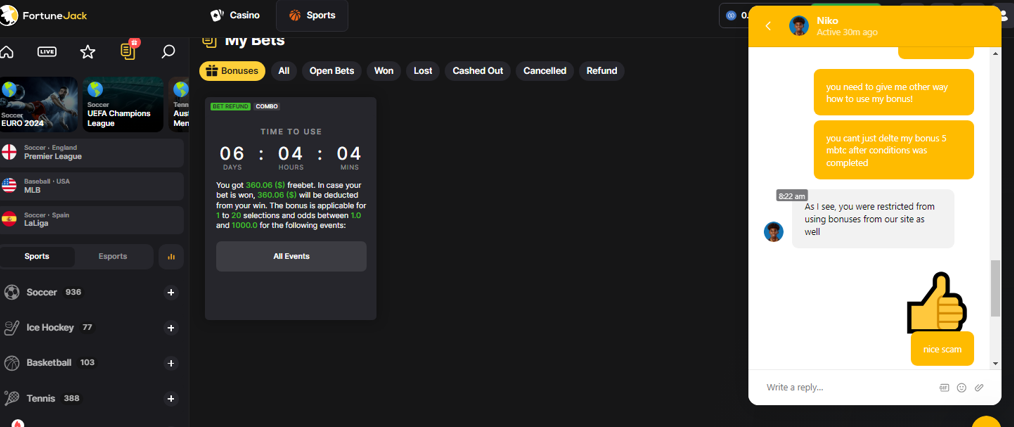Image resolution: width=1014 pixels, height=427 pixels.
Task: Click the chat scrollbar thumb
Action: click(x=995, y=288)
